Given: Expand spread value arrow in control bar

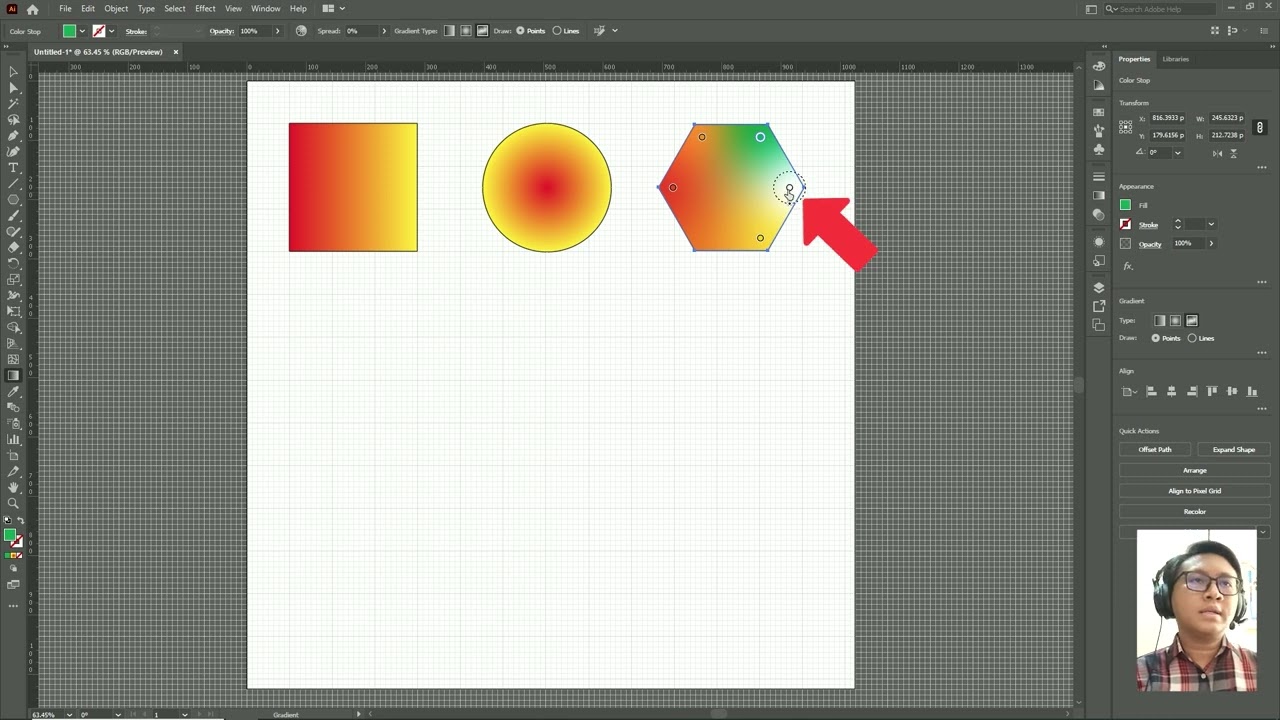Looking at the screenshot, I should tap(384, 31).
